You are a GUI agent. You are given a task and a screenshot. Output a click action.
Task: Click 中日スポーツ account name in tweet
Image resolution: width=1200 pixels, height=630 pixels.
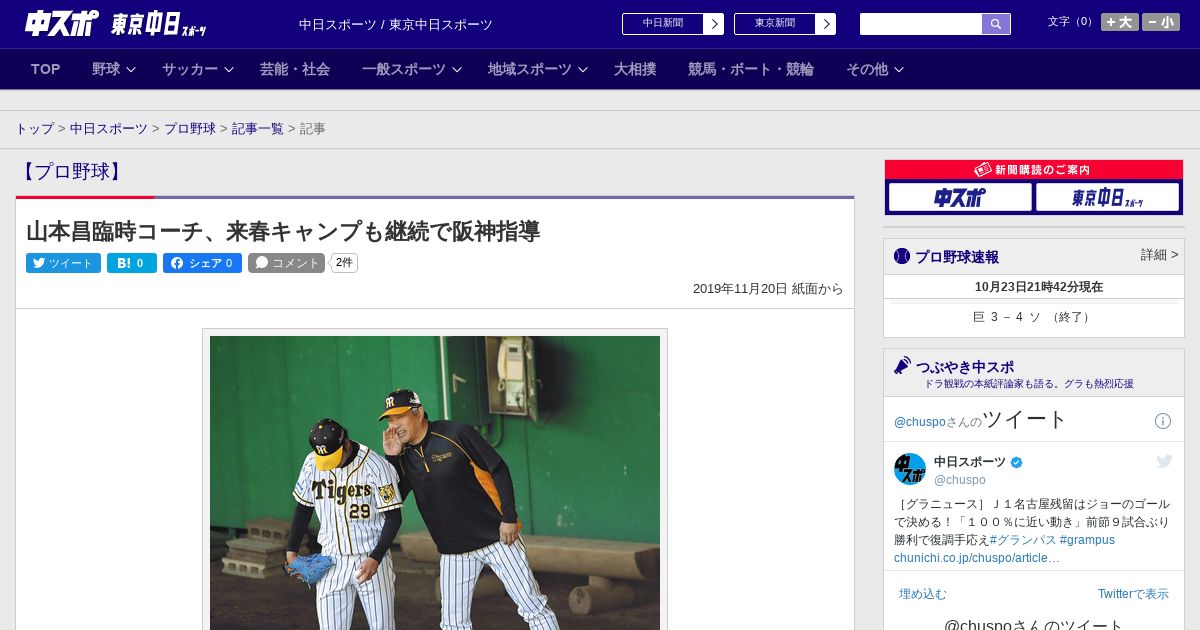click(970, 462)
